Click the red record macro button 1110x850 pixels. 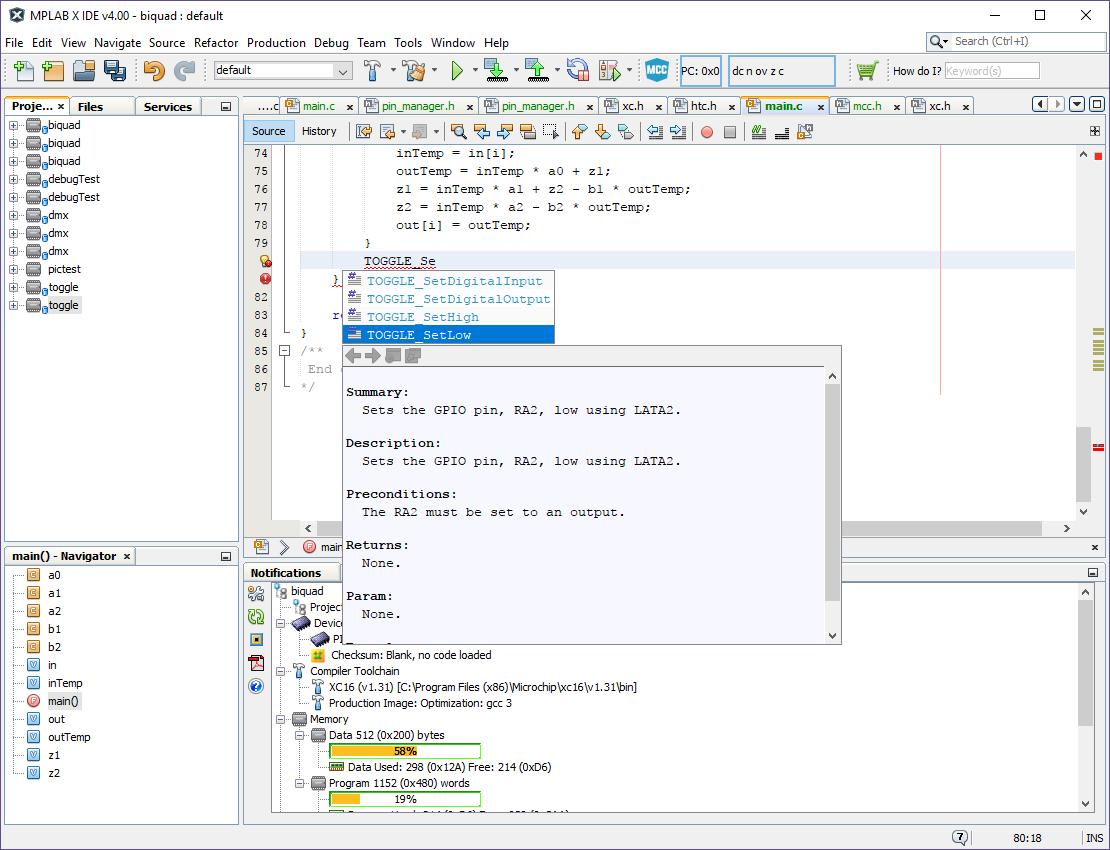click(x=706, y=131)
